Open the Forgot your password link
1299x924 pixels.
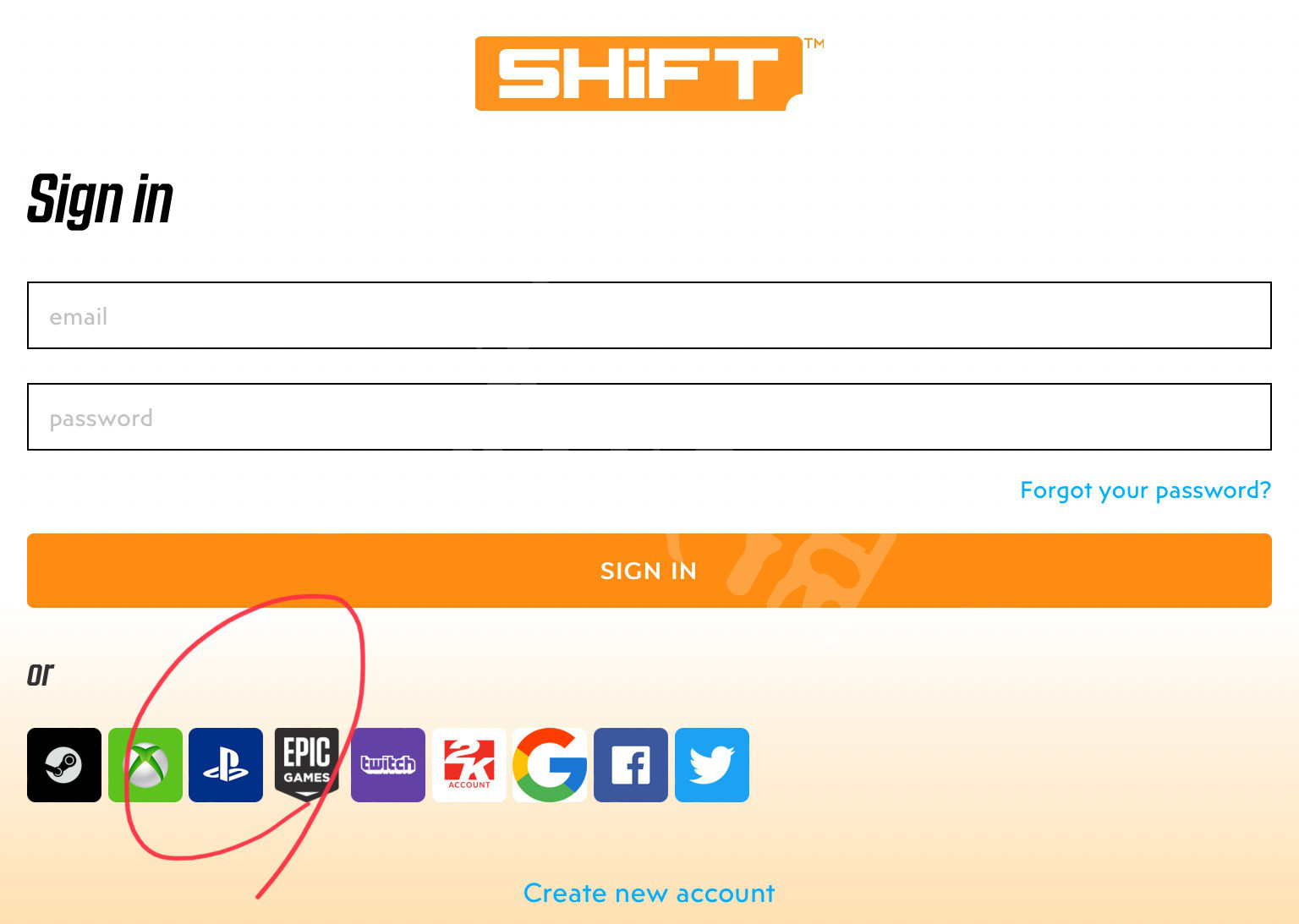[1145, 490]
